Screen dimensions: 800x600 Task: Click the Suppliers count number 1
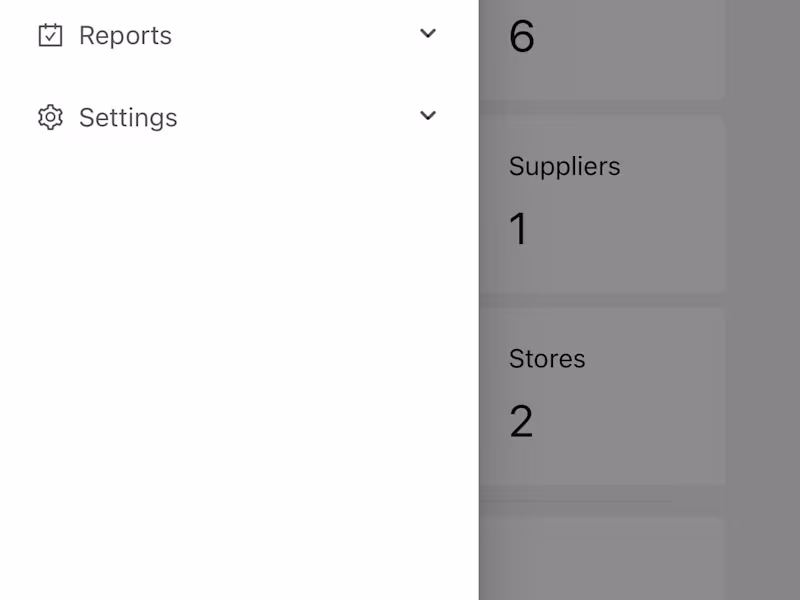[518, 229]
